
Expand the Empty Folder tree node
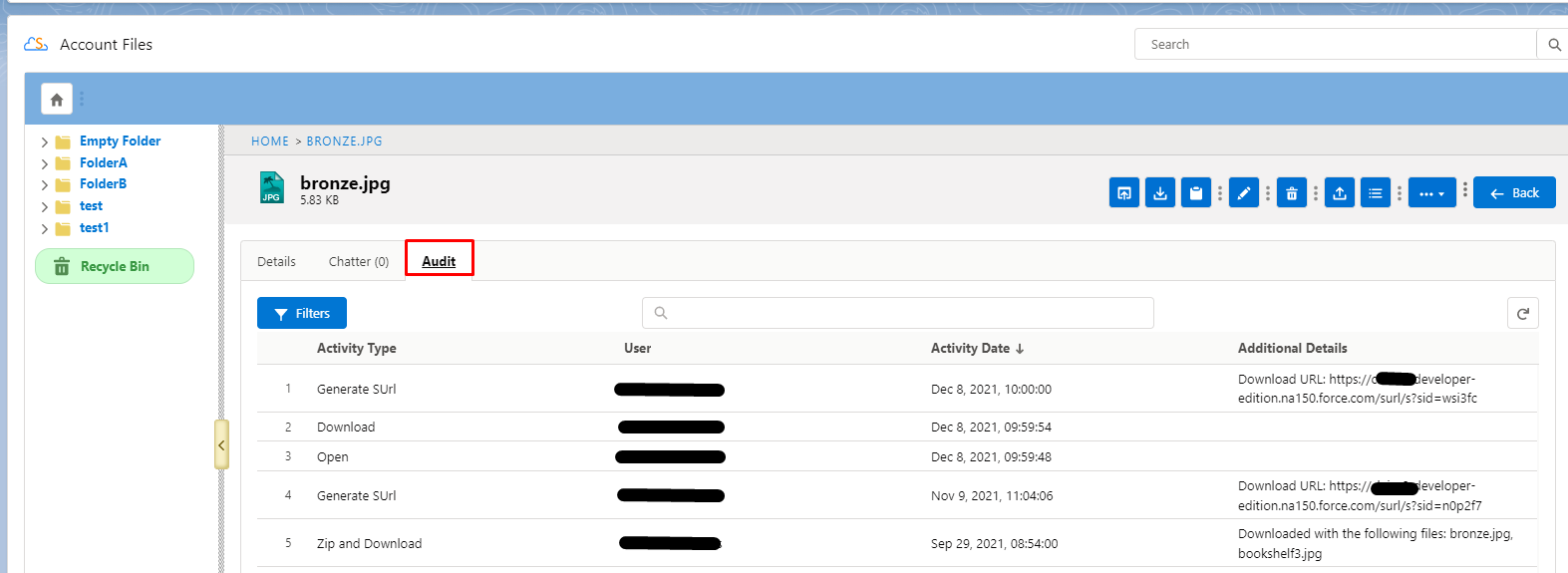45,143
